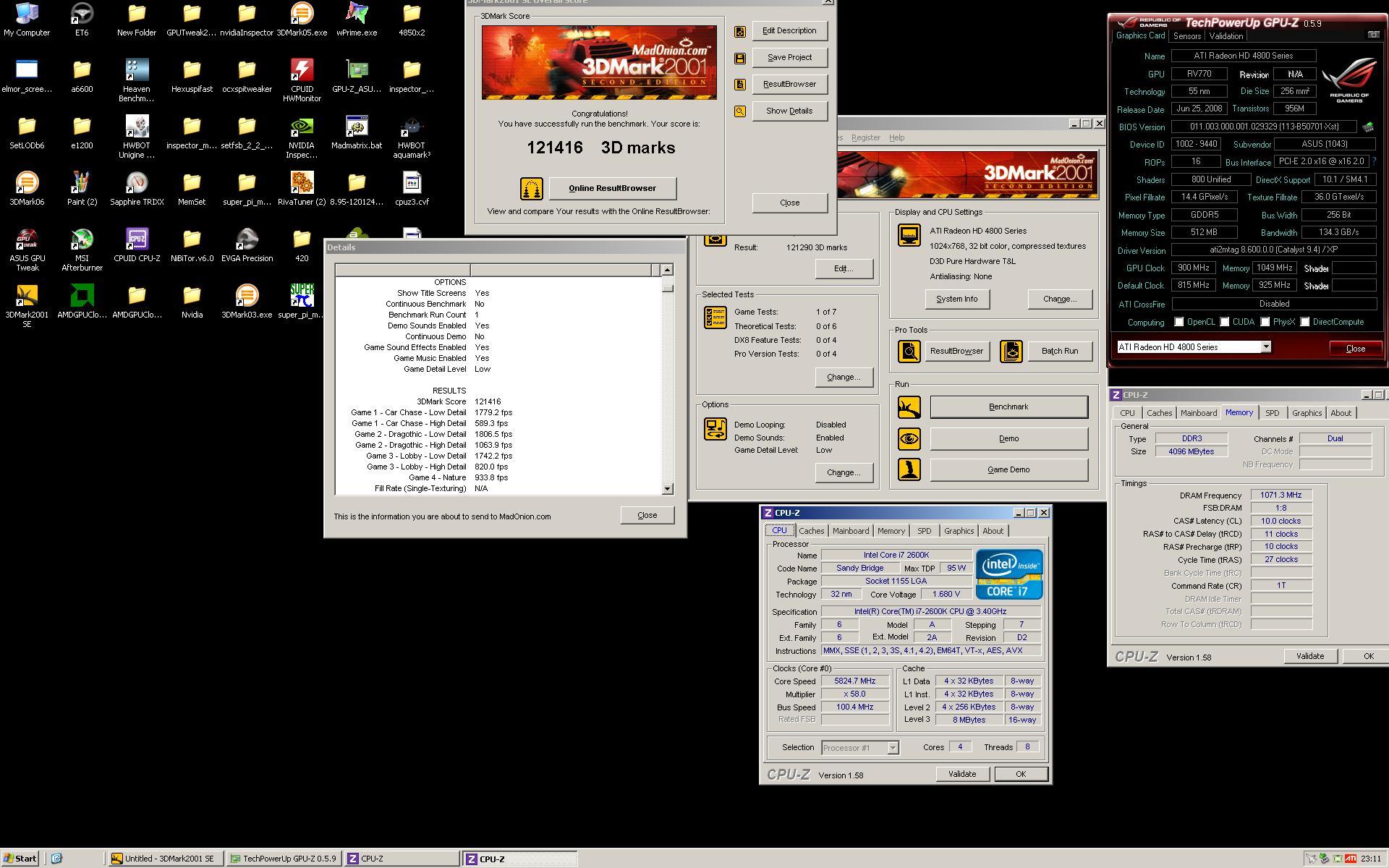
Task: Click the Benchmark run icon in 3DMark2001
Action: point(909,407)
